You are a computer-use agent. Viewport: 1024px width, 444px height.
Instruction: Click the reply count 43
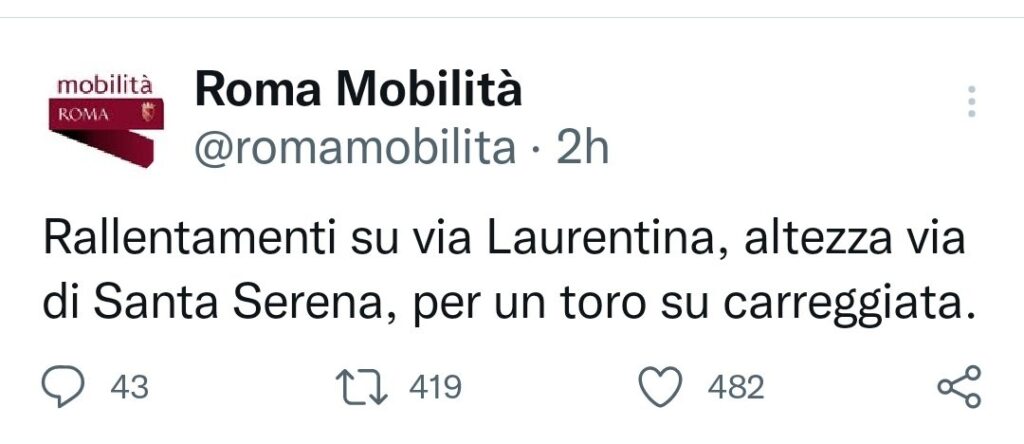128,387
